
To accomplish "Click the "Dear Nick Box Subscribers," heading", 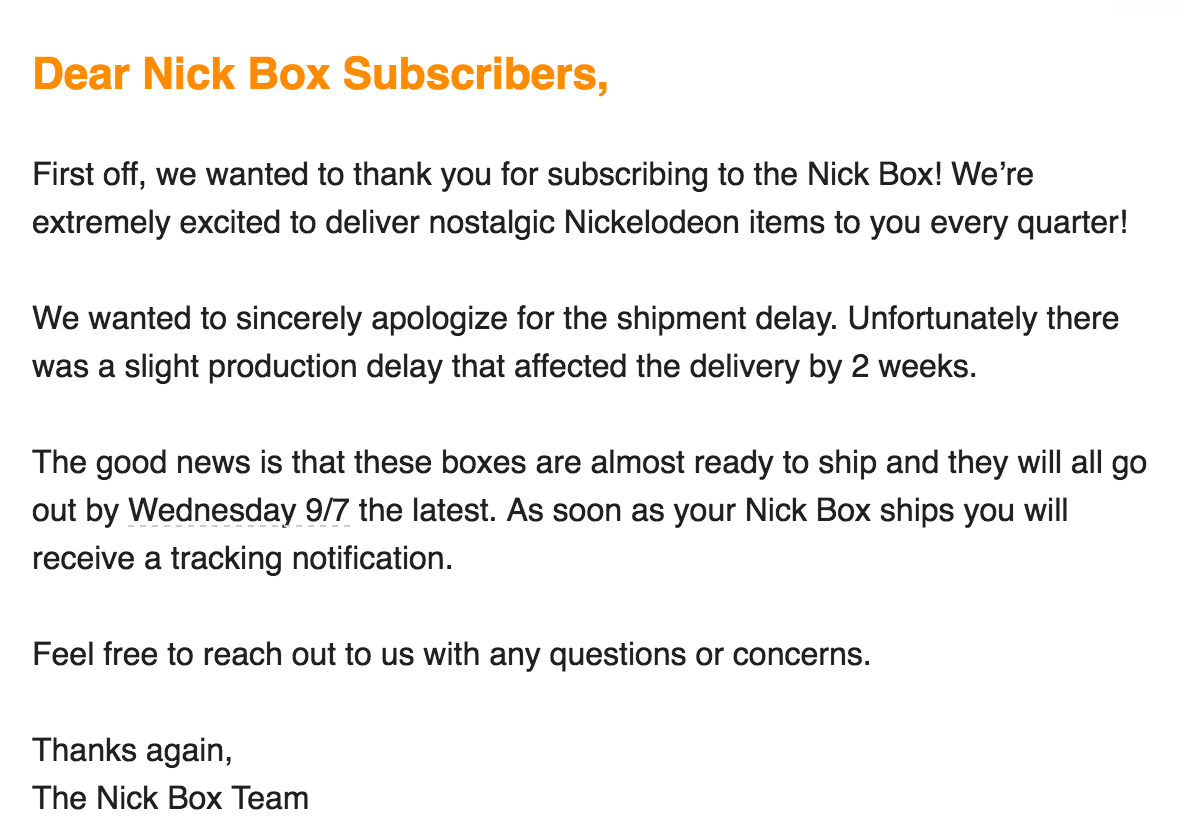I will 320,74.
